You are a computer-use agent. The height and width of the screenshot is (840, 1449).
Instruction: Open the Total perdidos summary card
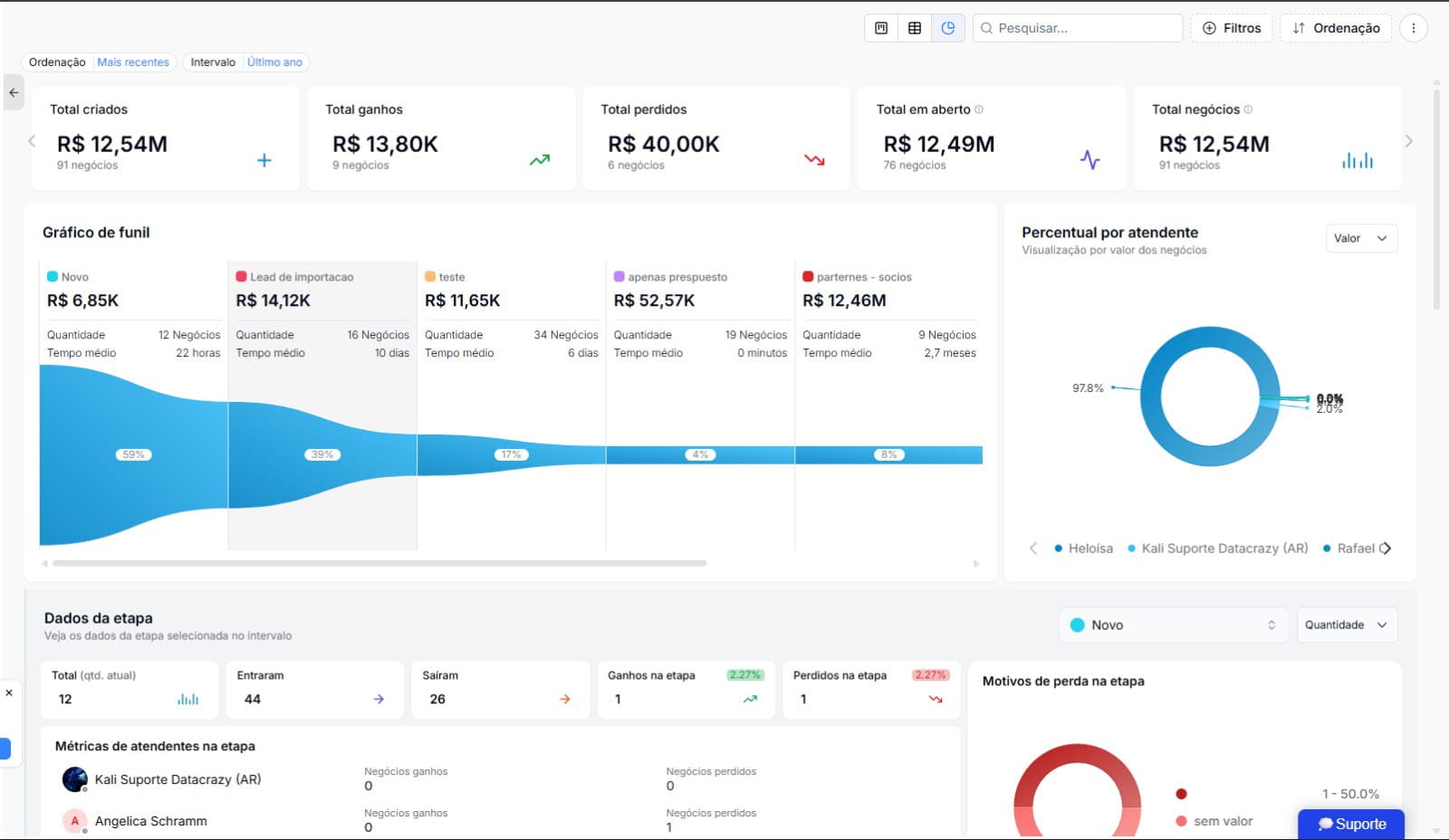coord(716,138)
